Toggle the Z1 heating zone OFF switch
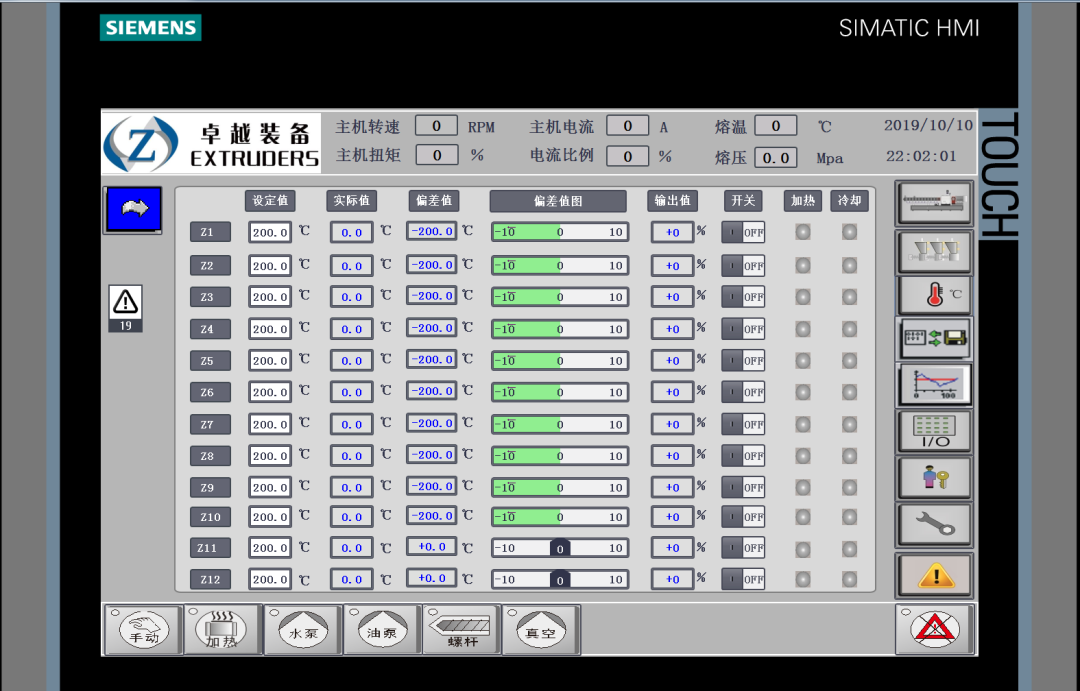The width and height of the screenshot is (1080, 691). tap(743, 232)
